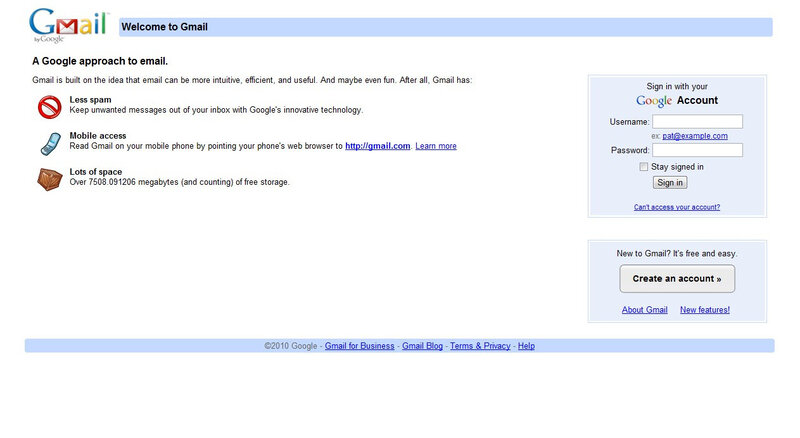Click the 'Stay signed in' label

tap(677, 167)
